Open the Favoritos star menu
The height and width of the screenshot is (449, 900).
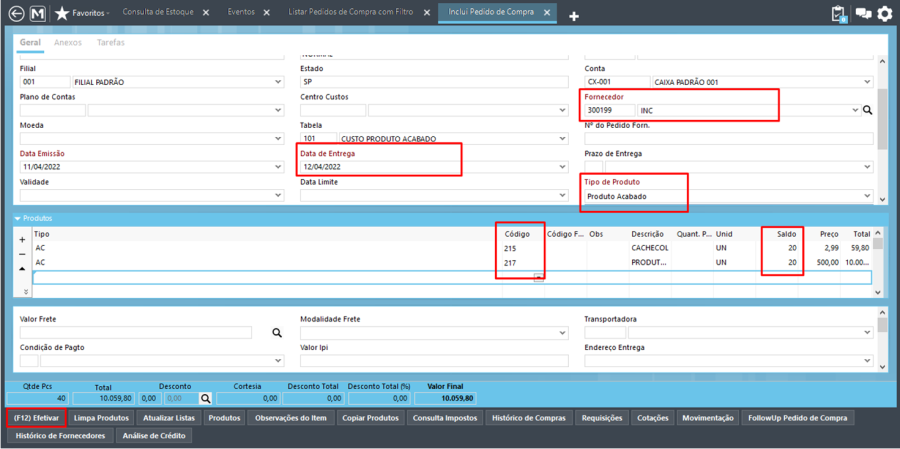click(x=83, y=13)
